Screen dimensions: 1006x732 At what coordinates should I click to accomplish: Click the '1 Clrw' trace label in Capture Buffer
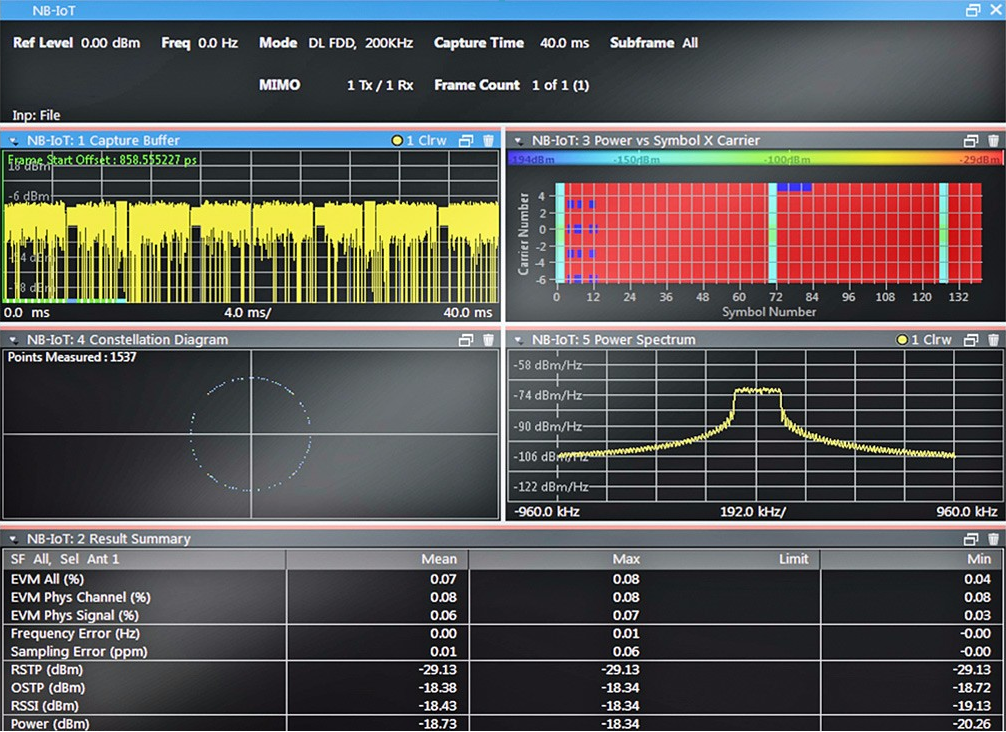426,140
